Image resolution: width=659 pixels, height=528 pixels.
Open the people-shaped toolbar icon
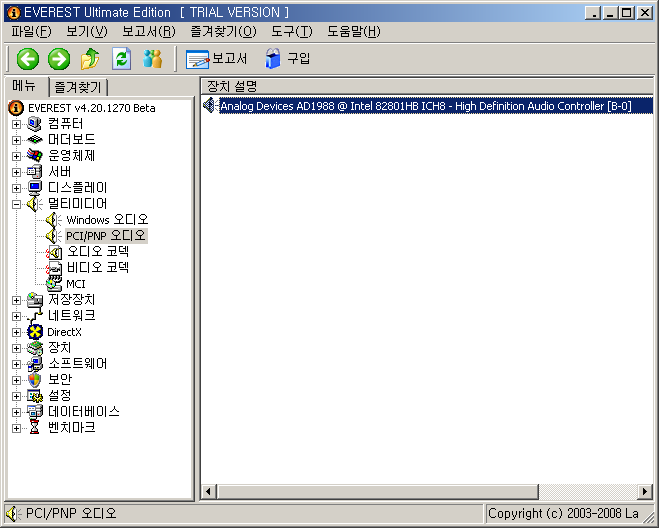click(152, 59)
